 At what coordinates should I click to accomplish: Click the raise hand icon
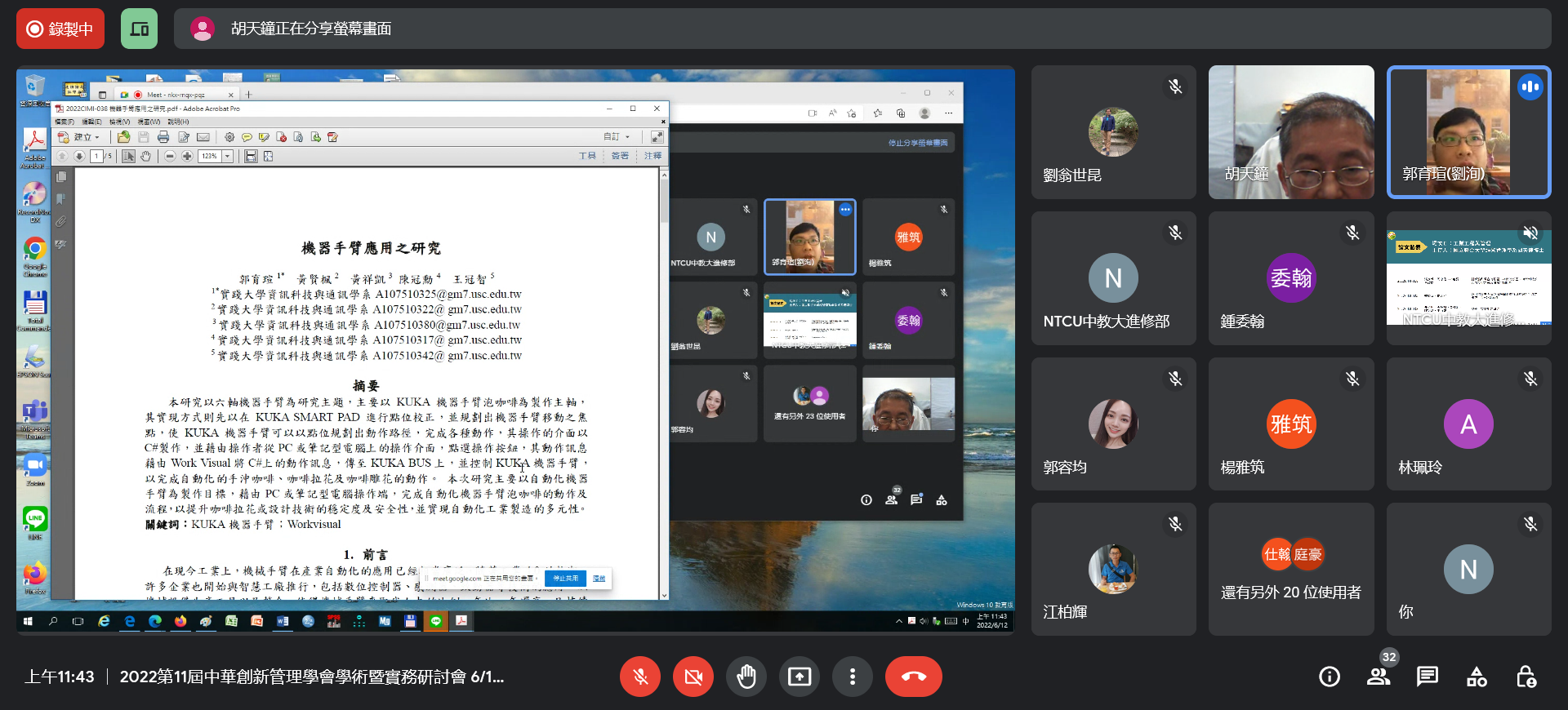coord(746,677)
